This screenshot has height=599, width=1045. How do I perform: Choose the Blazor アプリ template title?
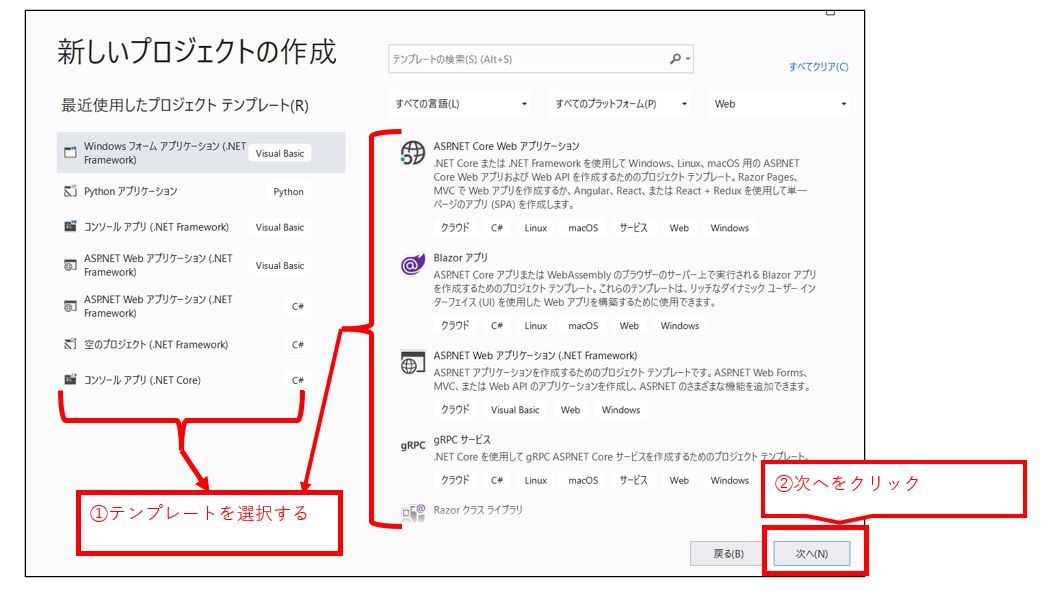(461, 257)
